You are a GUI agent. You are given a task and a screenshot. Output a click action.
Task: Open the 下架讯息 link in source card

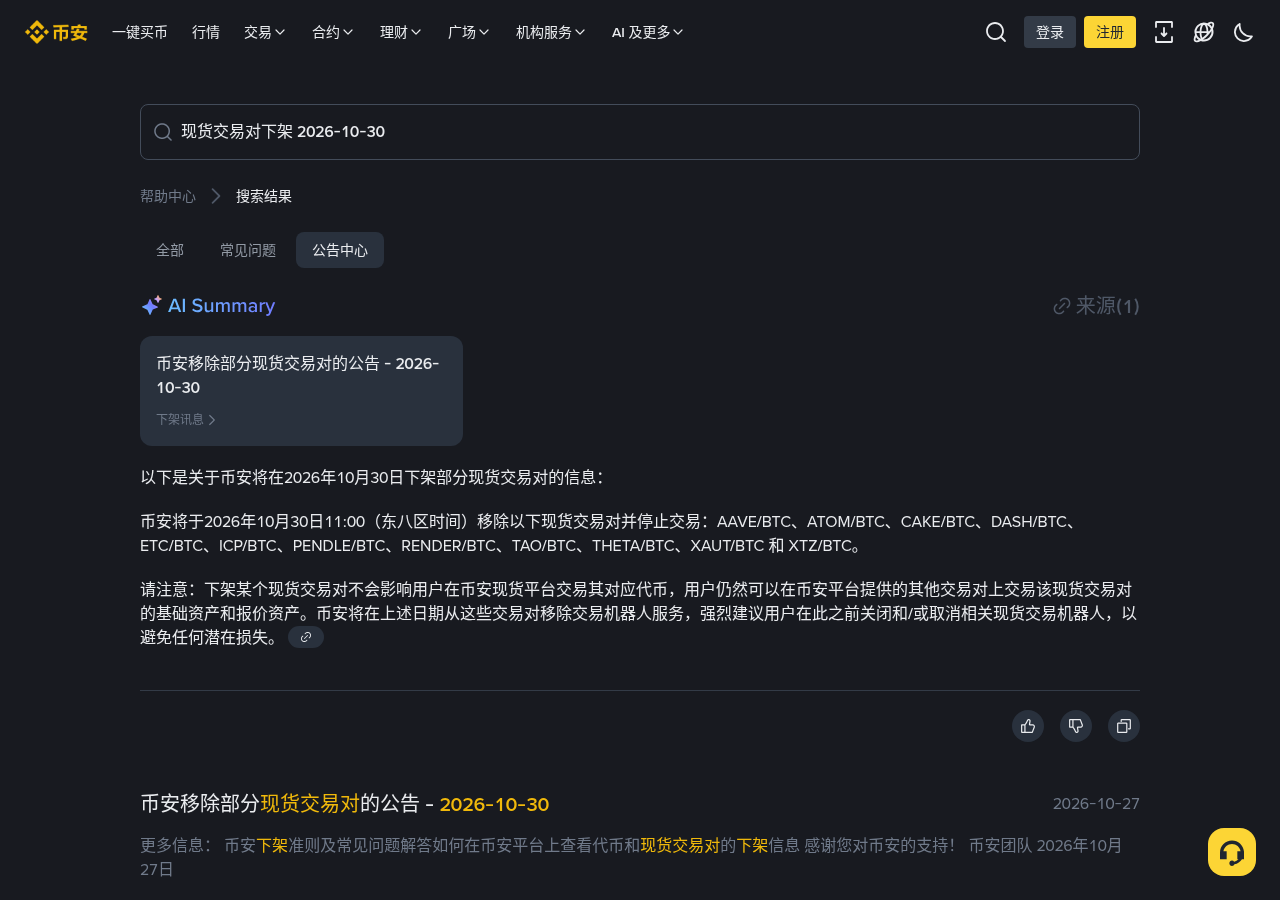(x=186, y=420)
